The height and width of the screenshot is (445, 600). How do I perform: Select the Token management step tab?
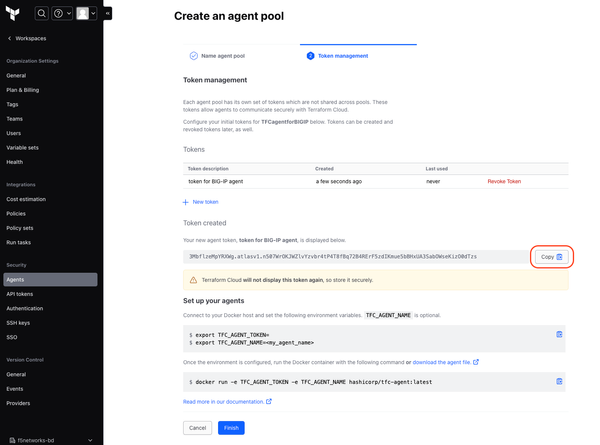(342, 56)
